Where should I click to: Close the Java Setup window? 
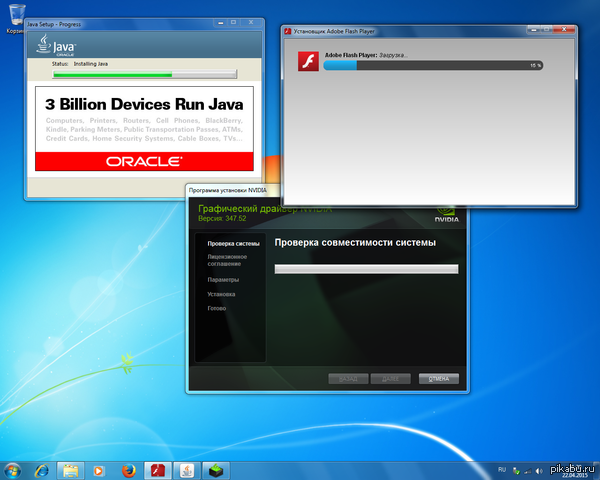(251, 23)
